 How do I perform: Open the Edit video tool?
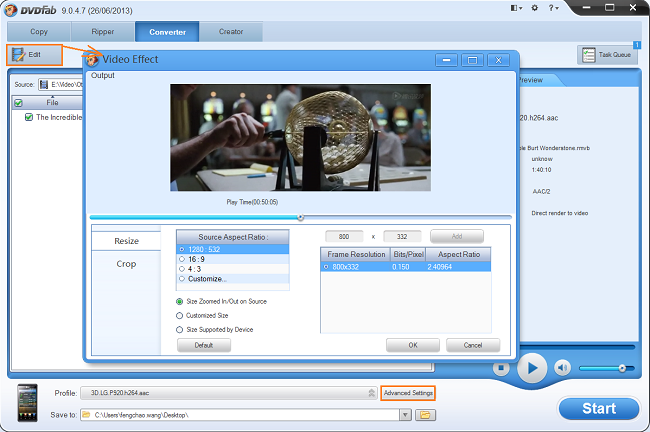pos(34,55)
